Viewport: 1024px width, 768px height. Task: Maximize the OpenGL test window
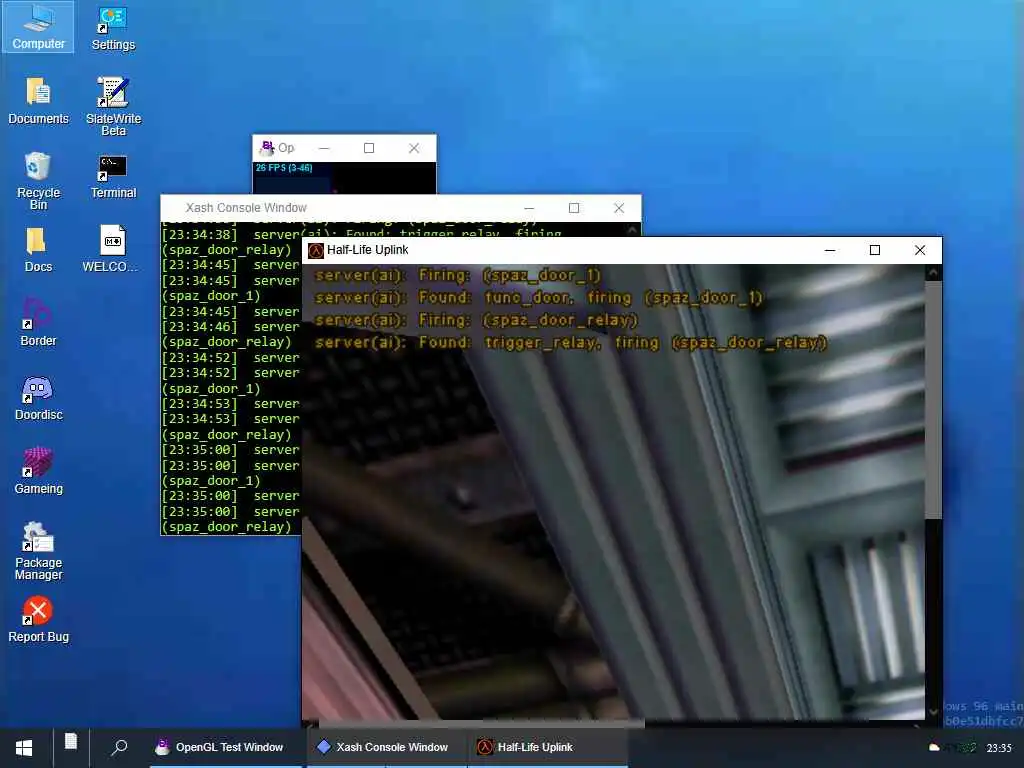click(369, 148)
